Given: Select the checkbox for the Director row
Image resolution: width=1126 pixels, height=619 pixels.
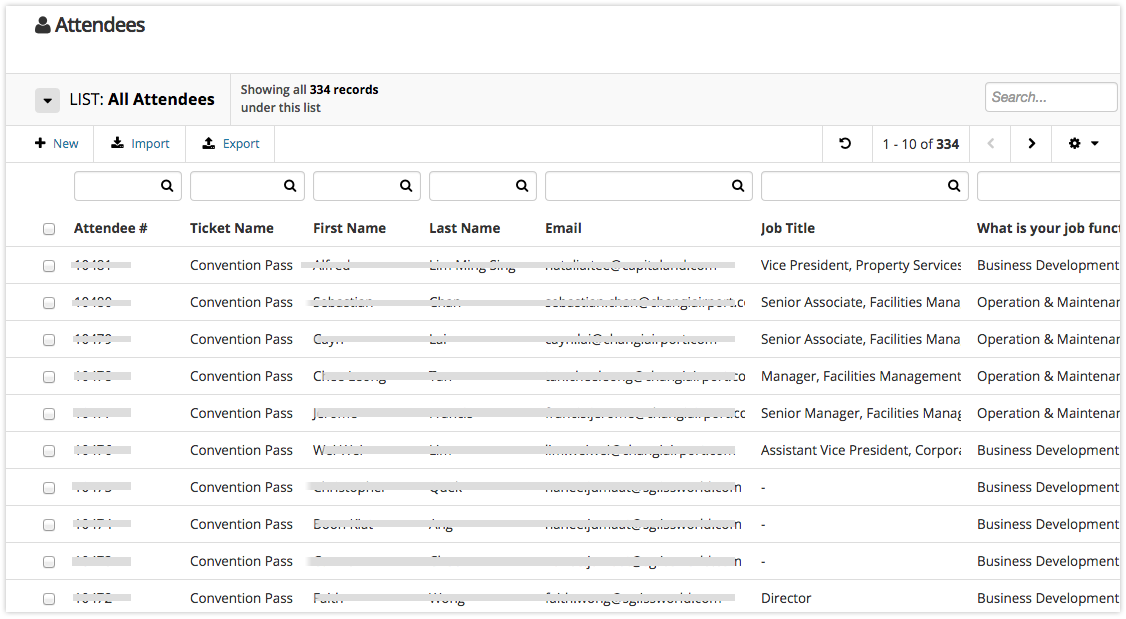Looking at the screenshot, I should point(49,599).
